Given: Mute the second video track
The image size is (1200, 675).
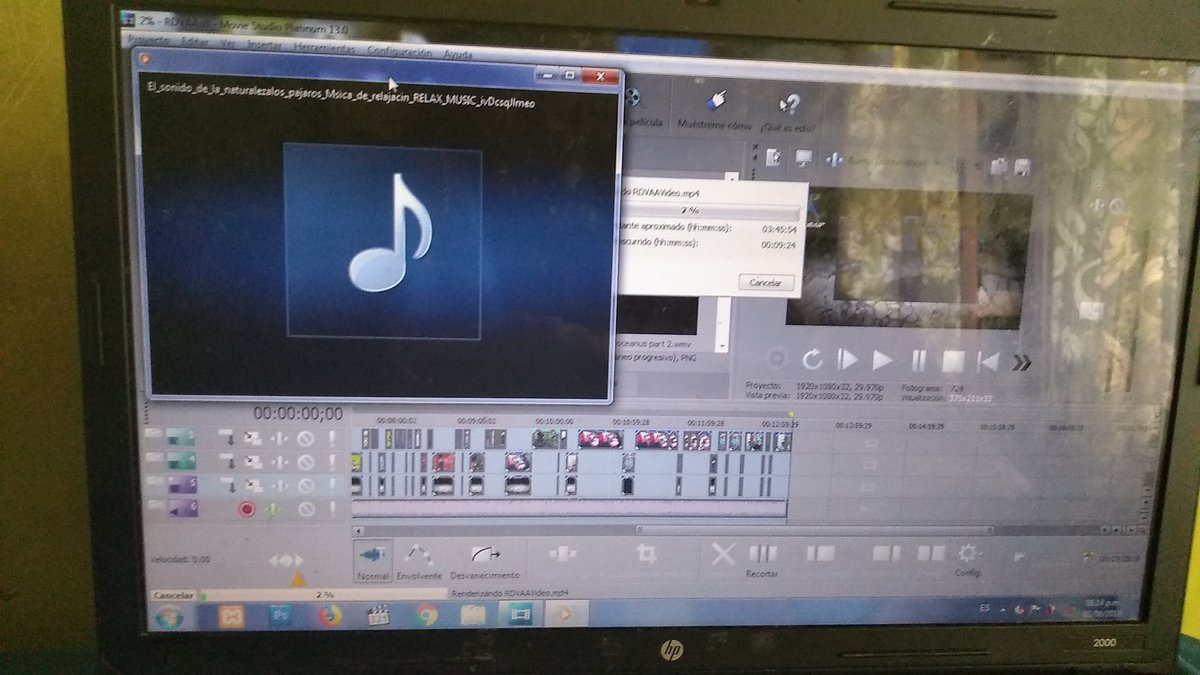Looking at the screenshot, I should point(305,462).
